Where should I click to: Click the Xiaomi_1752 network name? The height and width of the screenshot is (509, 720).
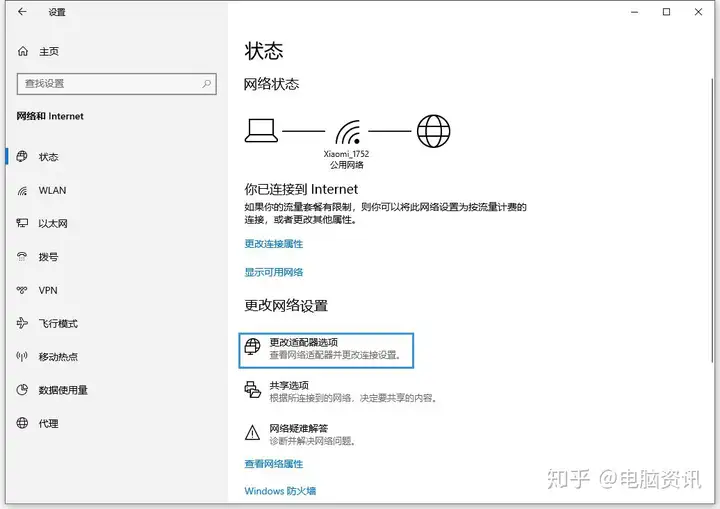coord(346,154)
